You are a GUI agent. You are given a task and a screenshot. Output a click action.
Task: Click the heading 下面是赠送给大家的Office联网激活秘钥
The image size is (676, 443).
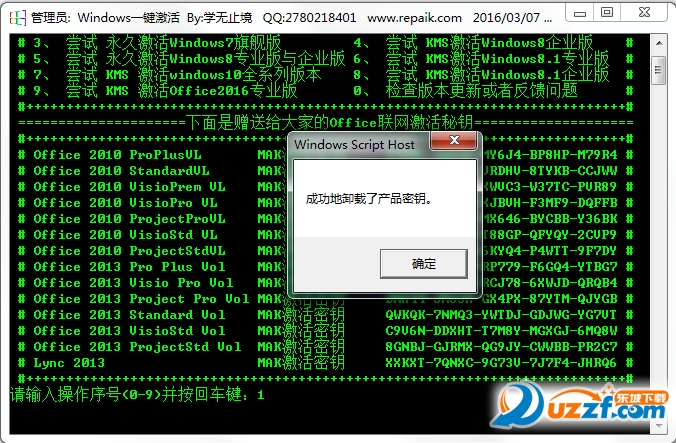coord(329,123)
